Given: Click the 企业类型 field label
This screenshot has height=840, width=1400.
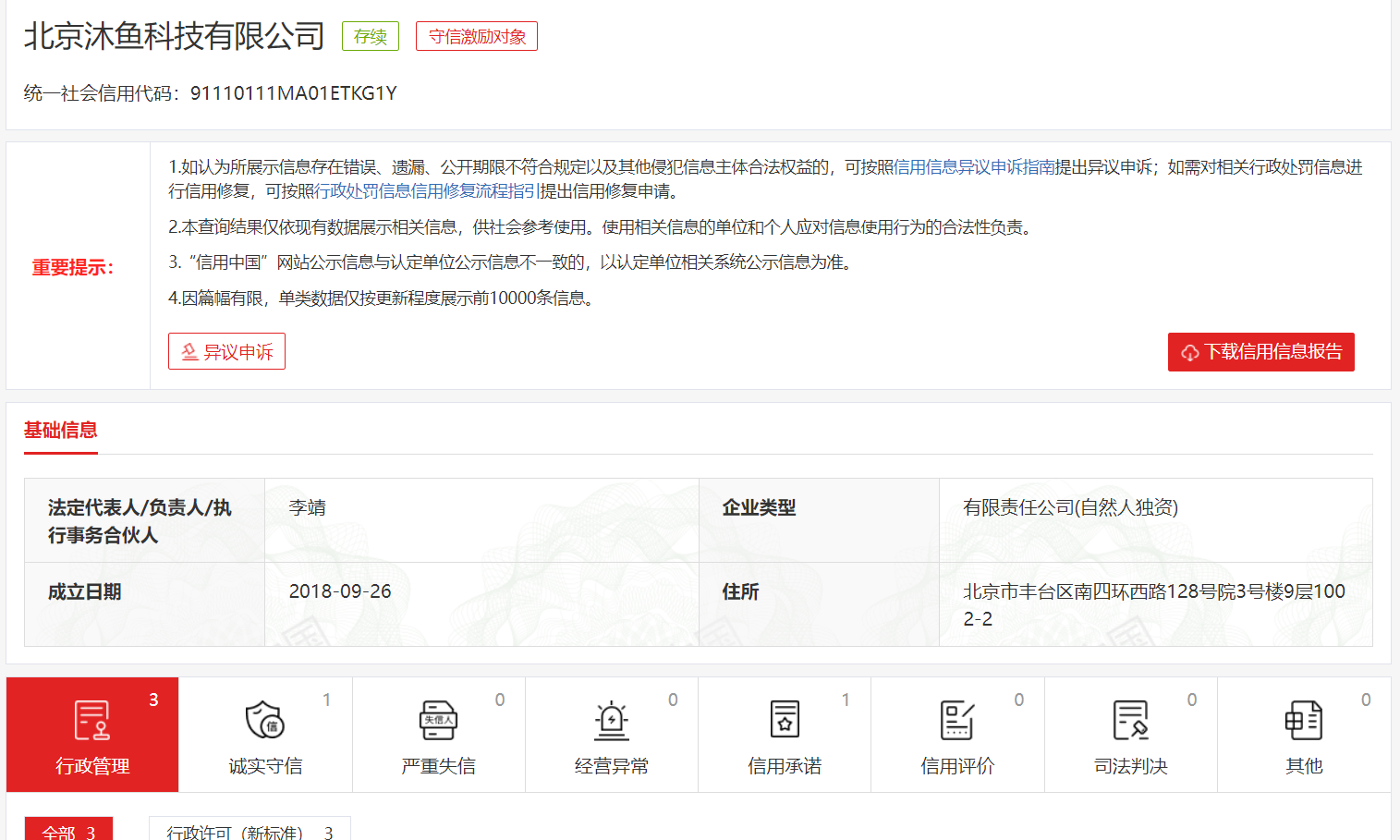Looking at the screenshot, I should pyautogui.click(x=759, y=507).
